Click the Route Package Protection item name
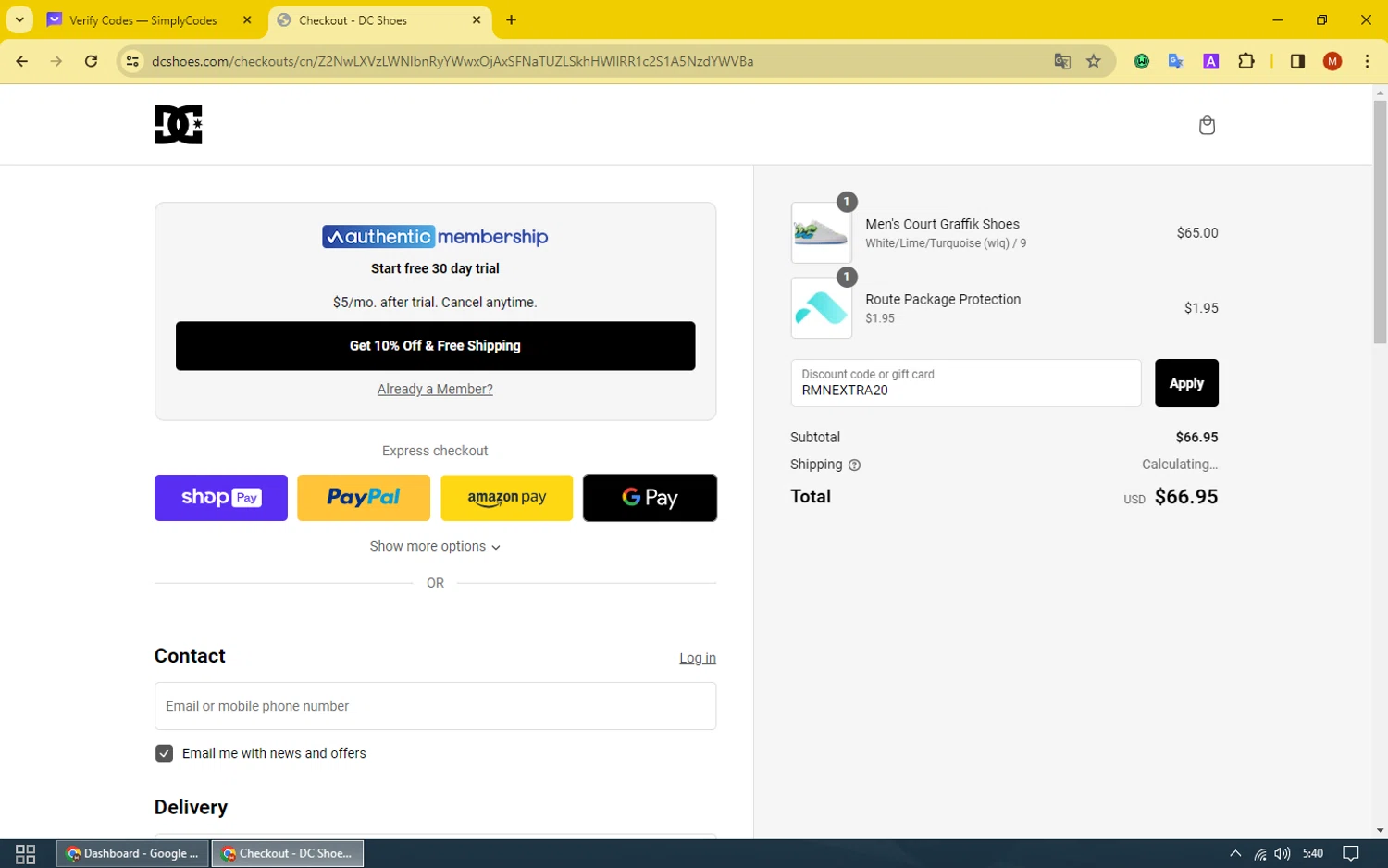This screenshot has width=1388, height=868. tap(943, 300)
